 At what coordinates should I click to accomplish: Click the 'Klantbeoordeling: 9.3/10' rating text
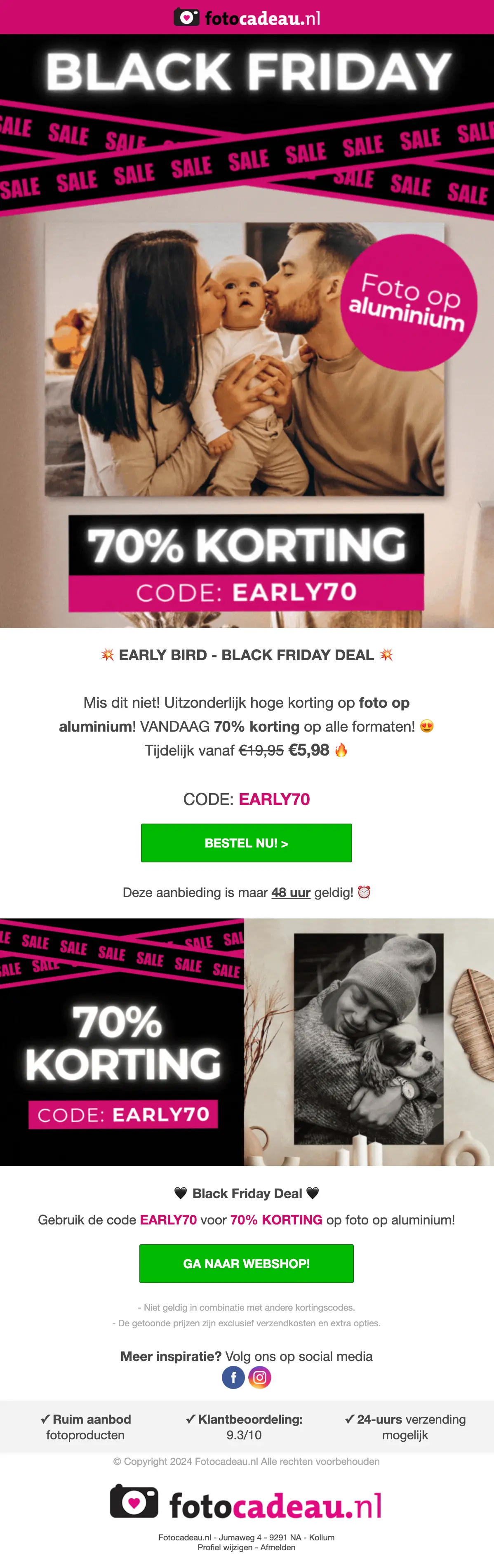tap(244, 1426)
